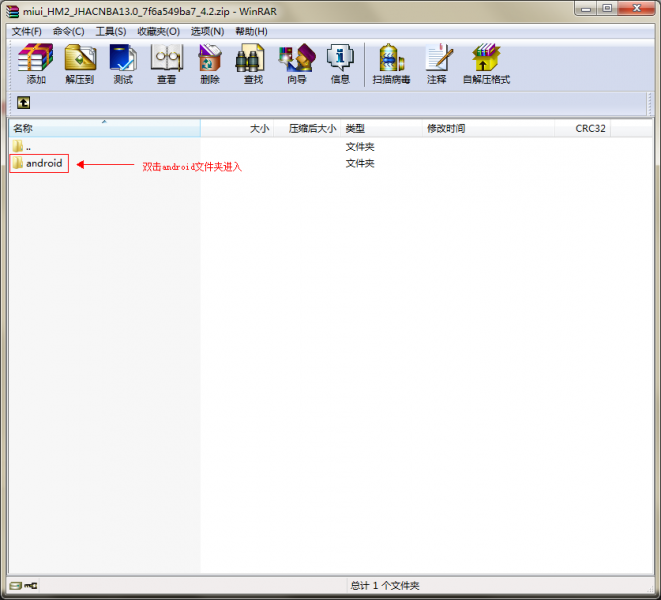Screen dimensions: 661x600
Task: Show archive Info (信息) icon
Action: tap(340, 63)
